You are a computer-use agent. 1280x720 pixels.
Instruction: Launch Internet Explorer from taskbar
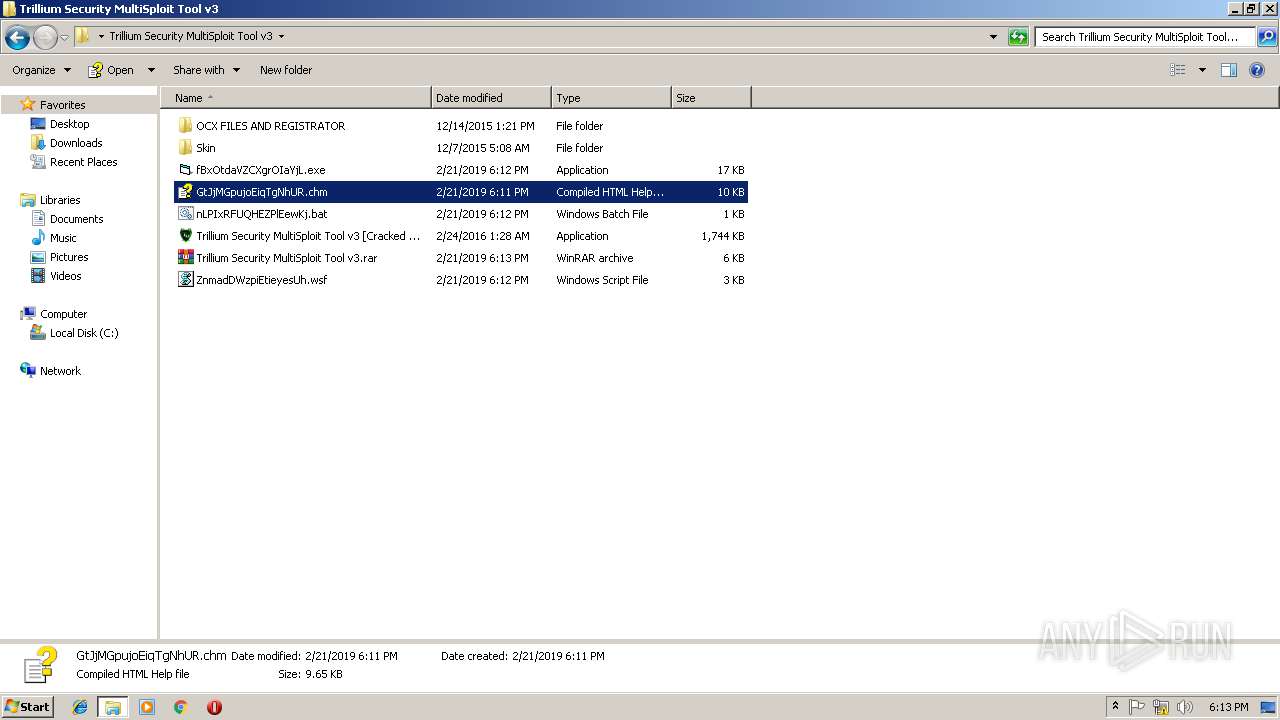coord(80,707)
